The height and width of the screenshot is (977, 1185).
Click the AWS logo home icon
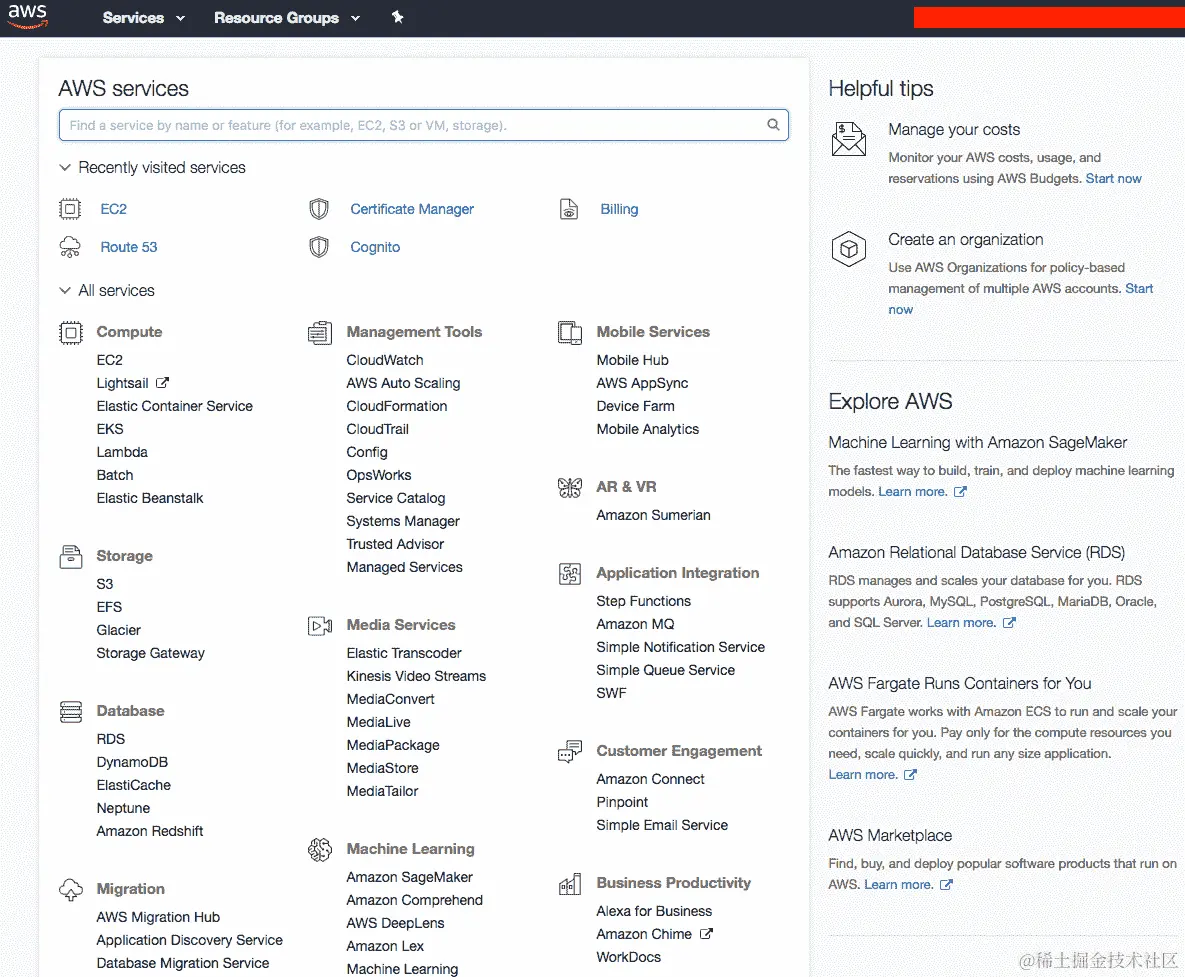click(x=28, y=16)
